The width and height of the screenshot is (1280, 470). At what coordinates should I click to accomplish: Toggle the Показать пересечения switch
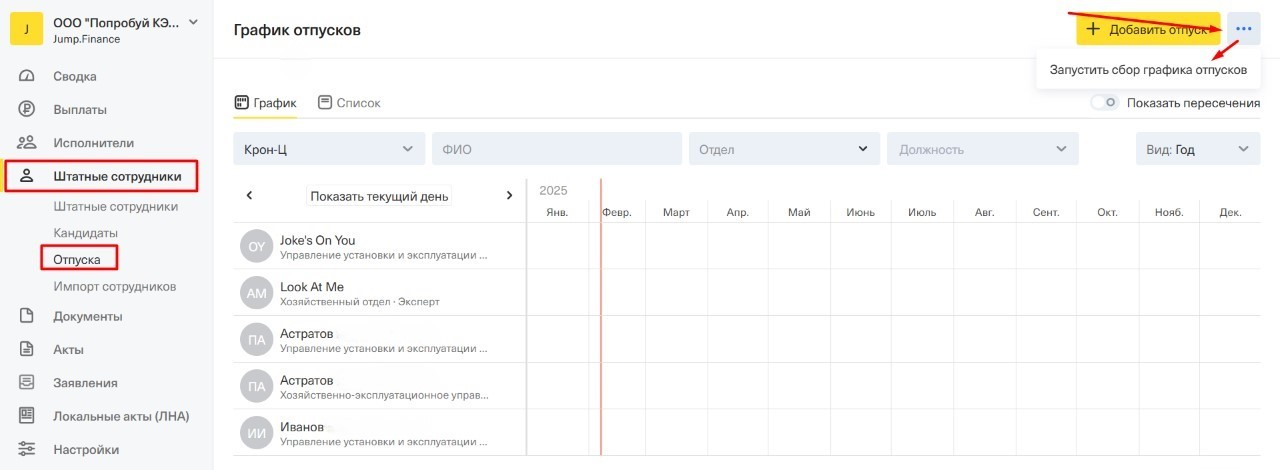pos(1104,103)
